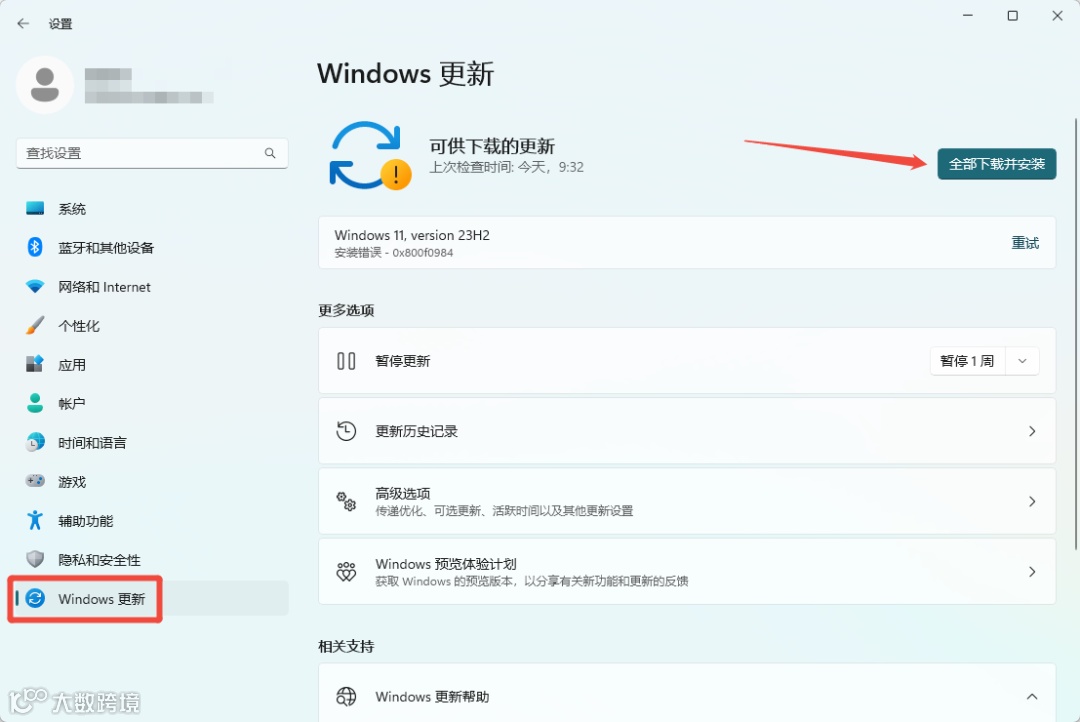The image size is (1080, 722).
Task: Maximize the Settings window
Action: click(1012, 15)
